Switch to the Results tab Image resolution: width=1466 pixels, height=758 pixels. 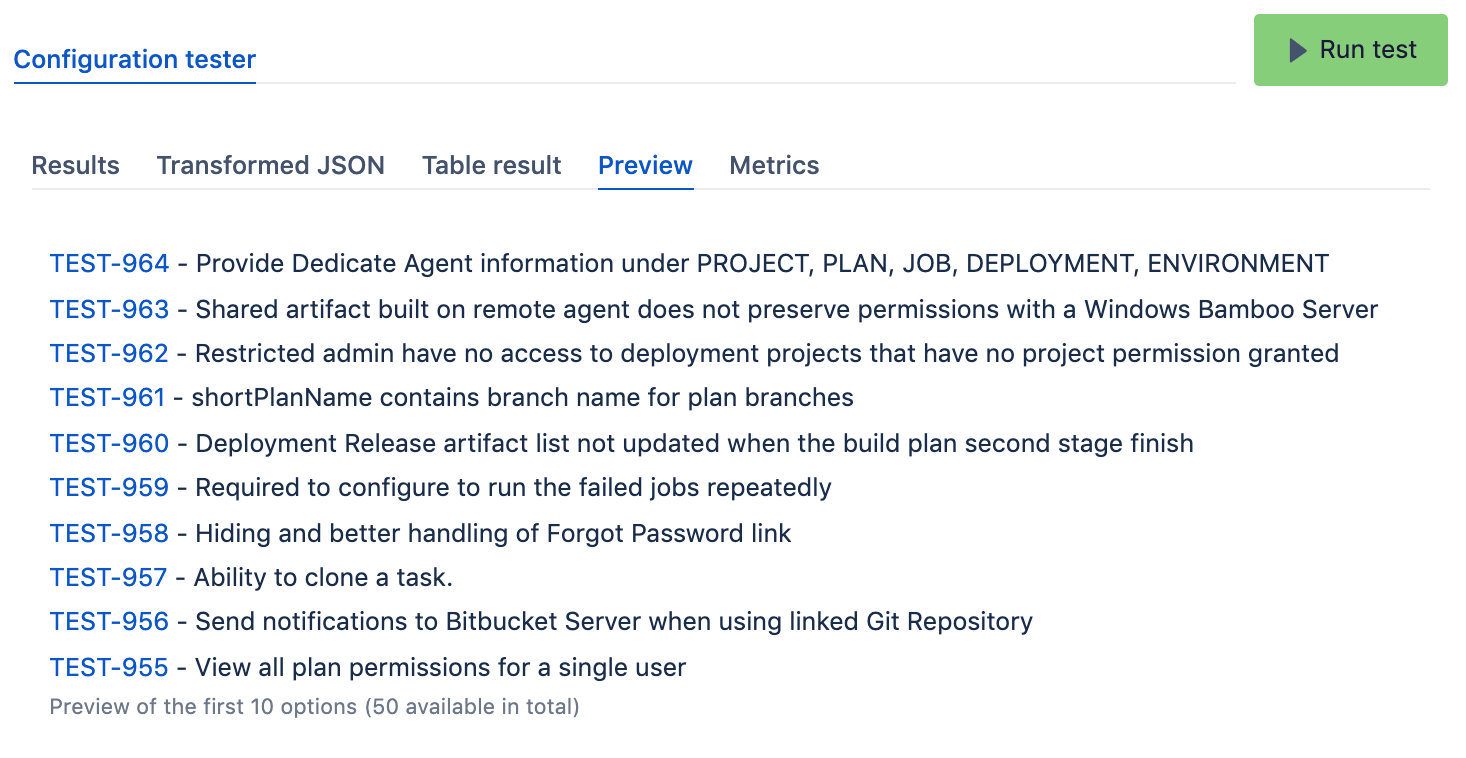coord(75,165)
